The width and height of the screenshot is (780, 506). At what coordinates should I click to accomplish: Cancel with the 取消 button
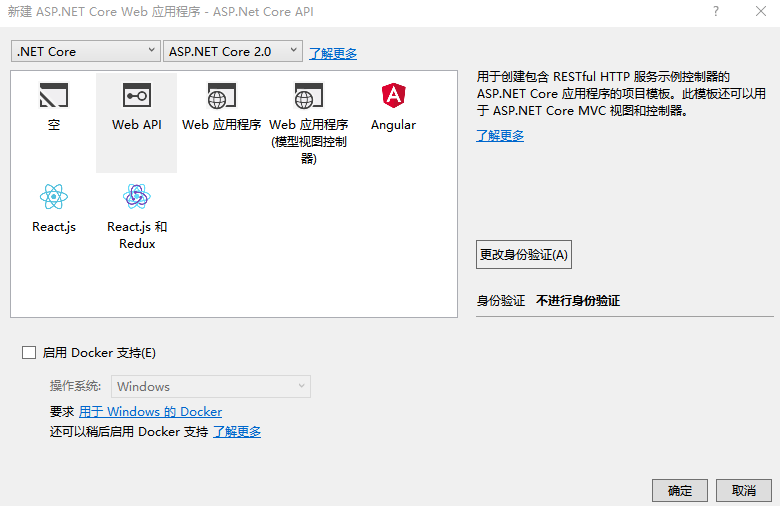(744, 491)
